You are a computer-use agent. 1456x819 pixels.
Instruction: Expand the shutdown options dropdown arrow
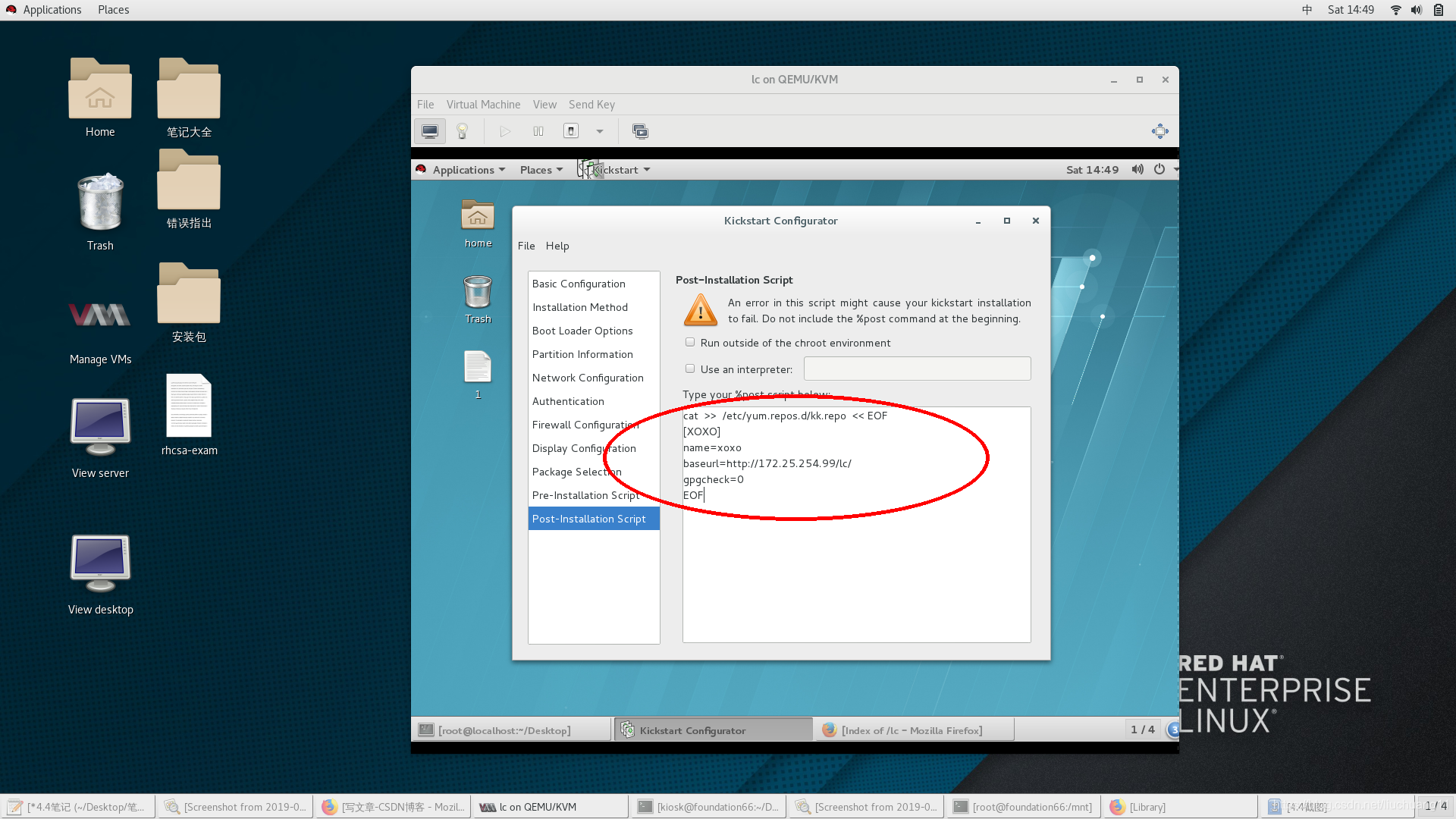(x=600, y=131)
